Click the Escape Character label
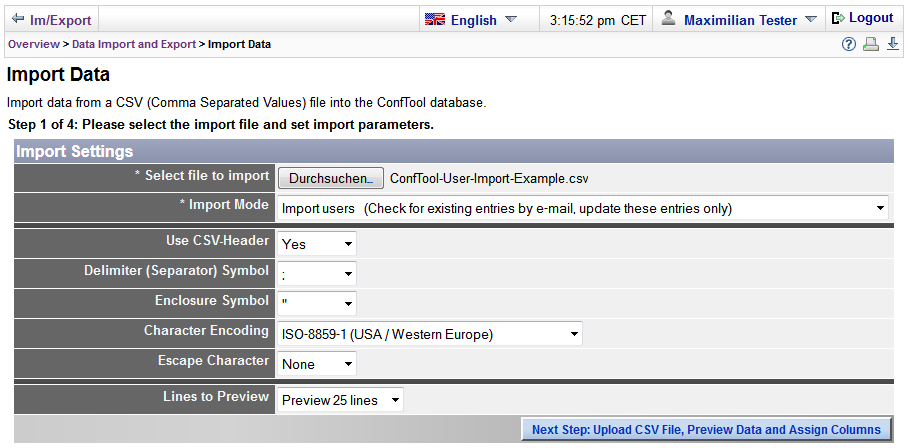 click(x=213, y=360)
